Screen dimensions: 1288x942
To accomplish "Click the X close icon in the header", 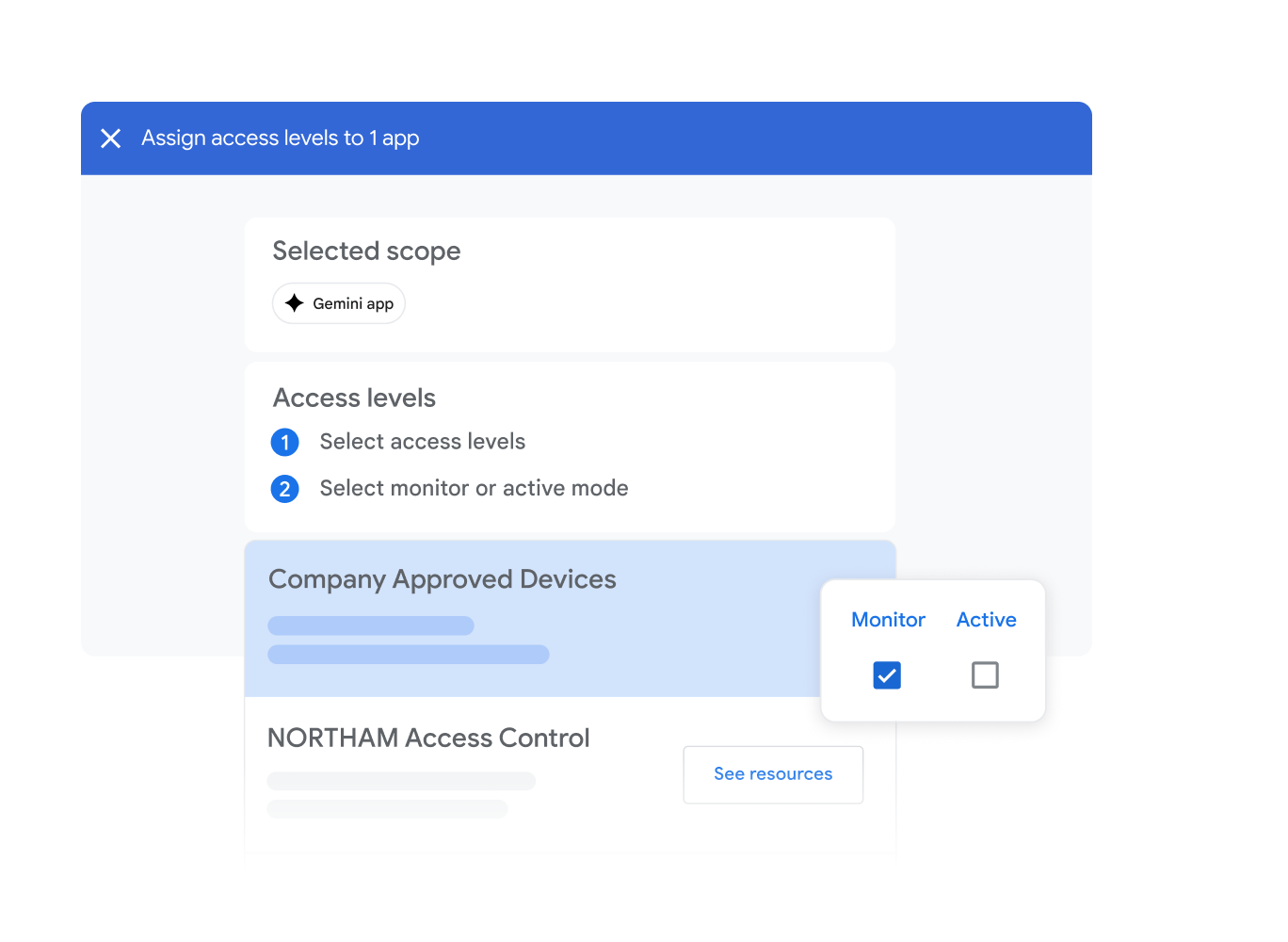I will pos(110,138).
